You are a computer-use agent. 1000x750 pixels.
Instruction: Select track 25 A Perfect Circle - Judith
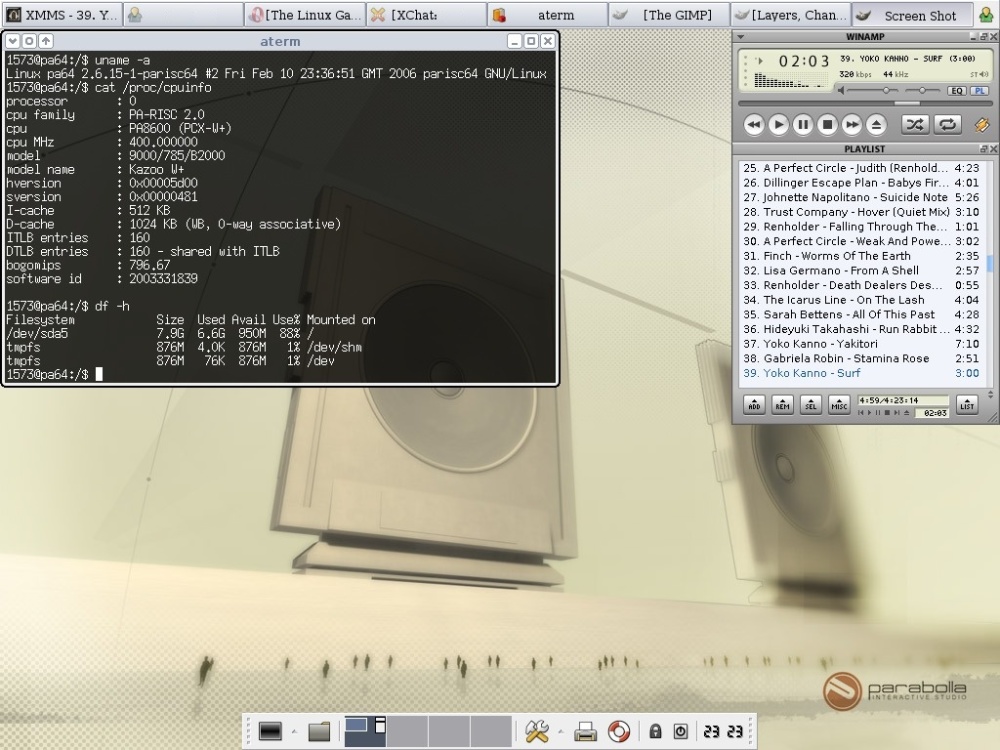(x=861, y=168)
